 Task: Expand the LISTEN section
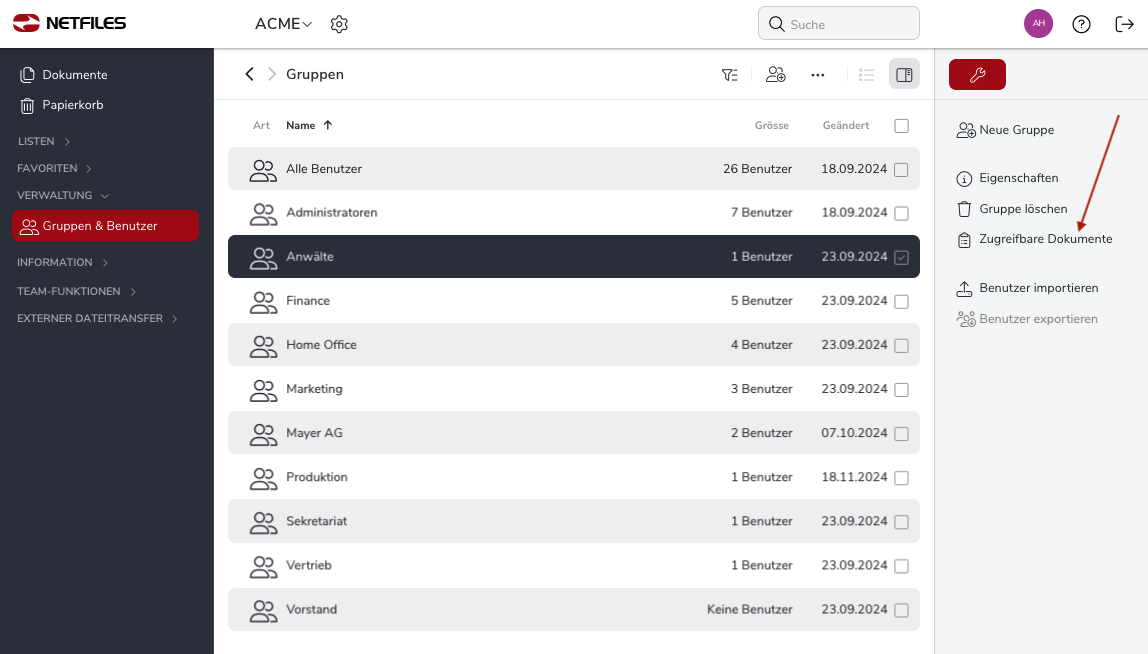pos(44,141)
